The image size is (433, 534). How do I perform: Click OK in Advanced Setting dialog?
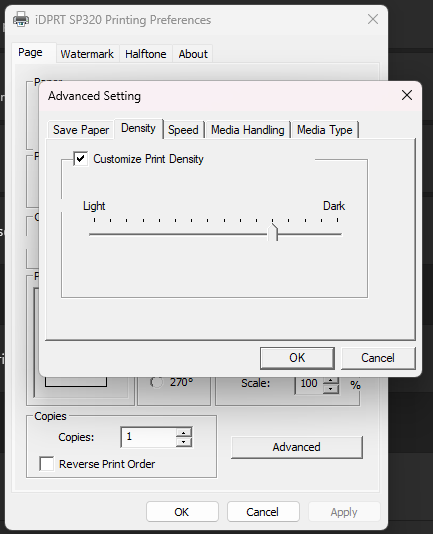297,358
